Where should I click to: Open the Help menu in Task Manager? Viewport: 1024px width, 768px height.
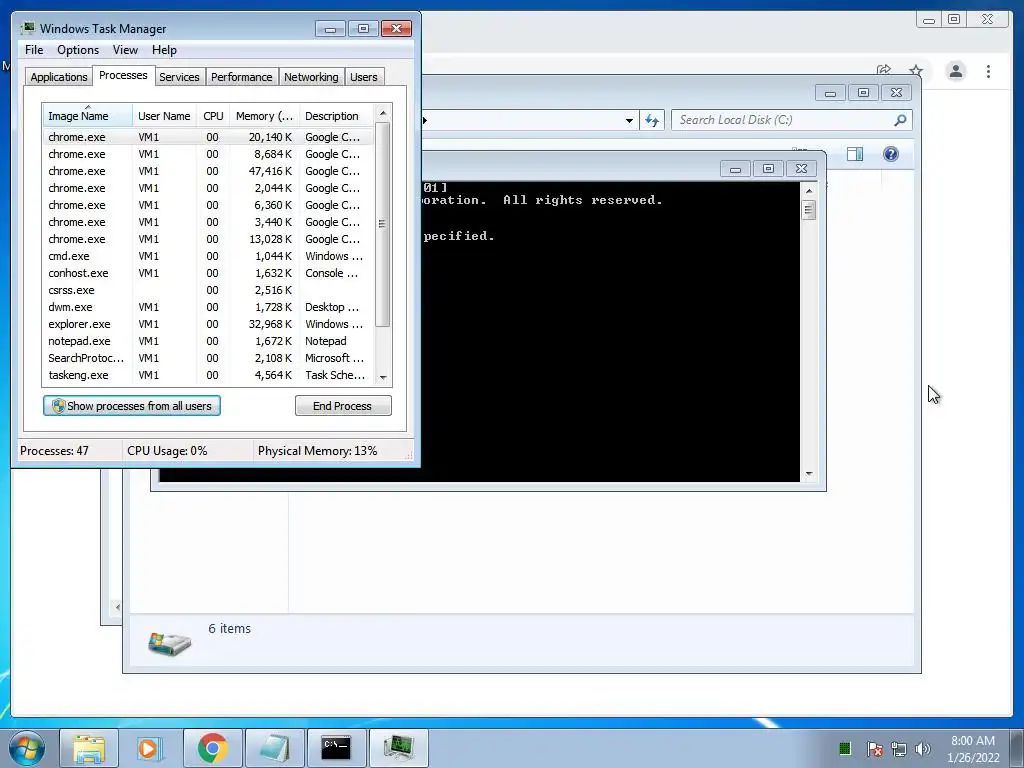pos(164,50)
